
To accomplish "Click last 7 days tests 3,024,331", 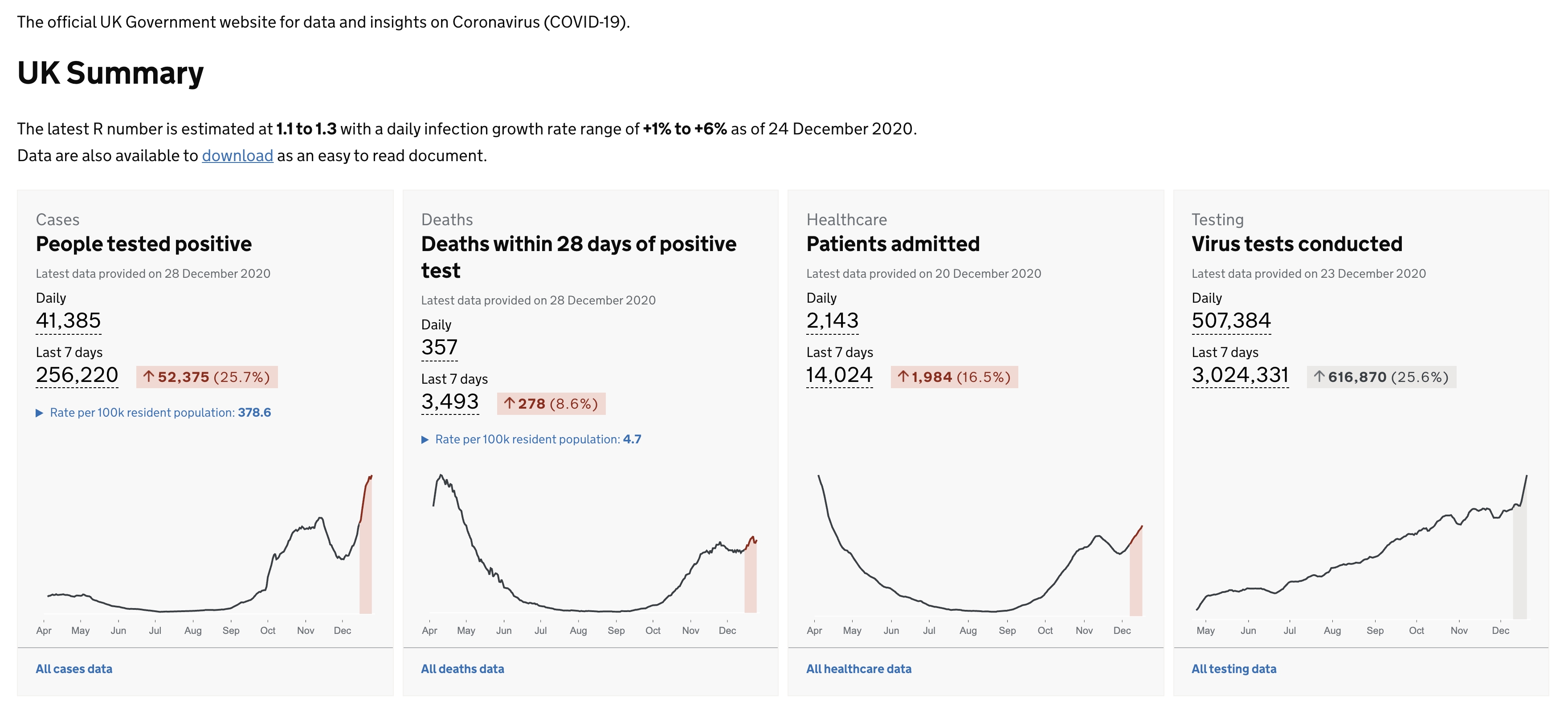I will pyautogui.click(x=1240, y=375).
